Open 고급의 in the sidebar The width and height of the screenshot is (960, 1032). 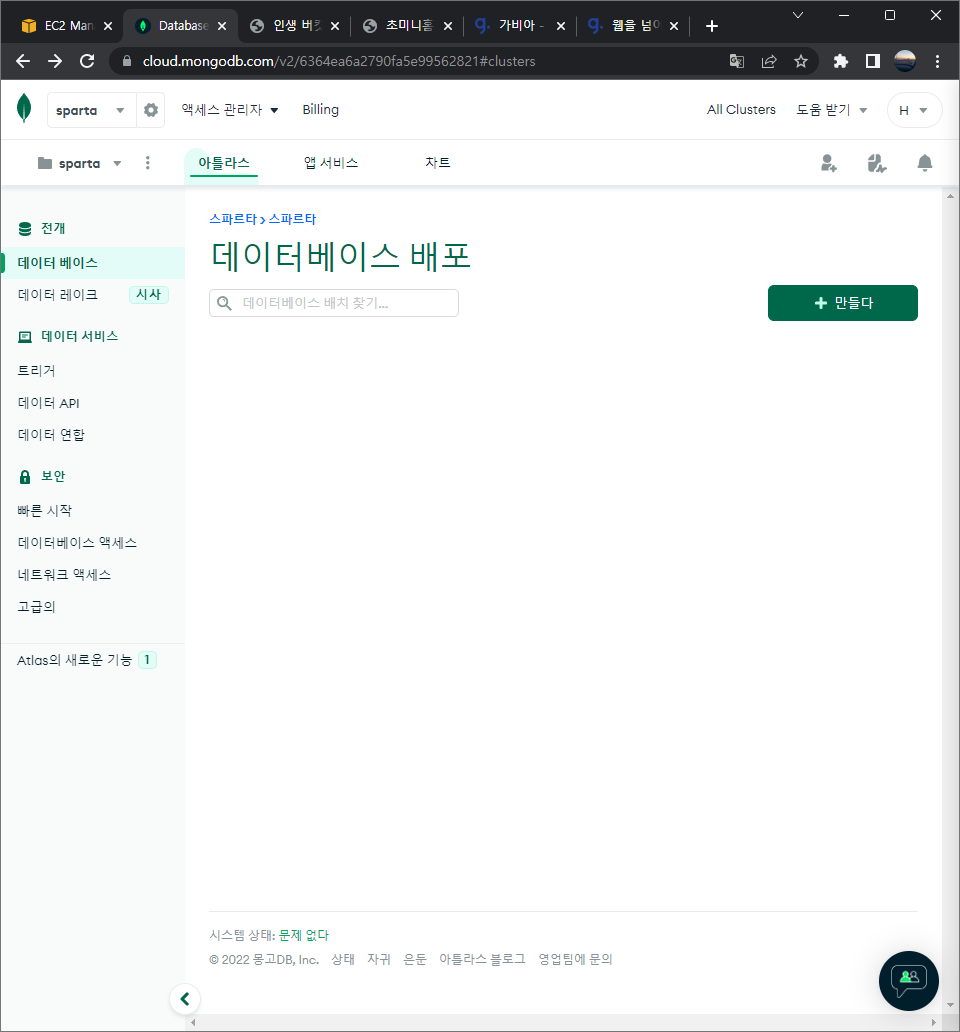coord(37,607)
